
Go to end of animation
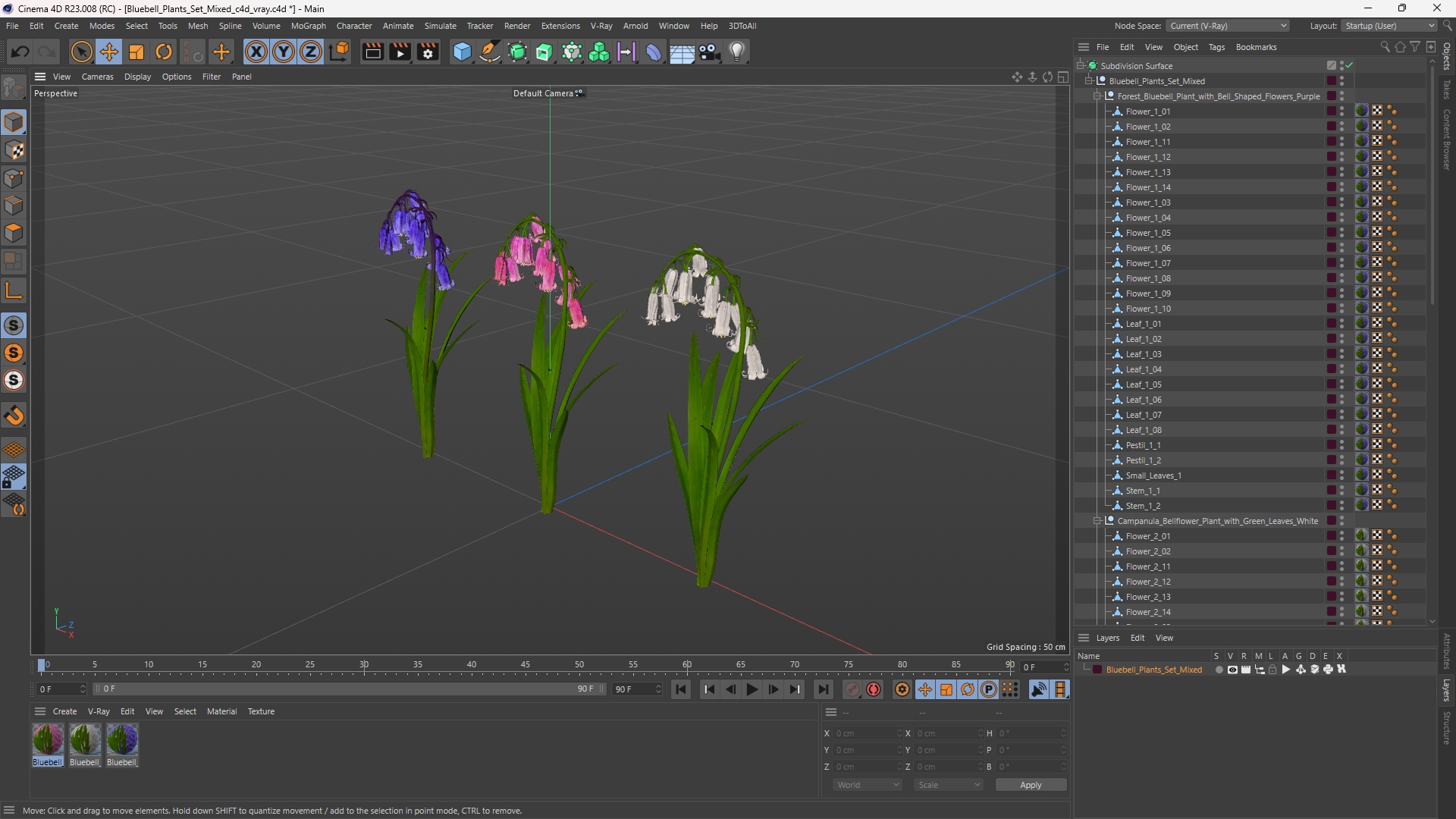[823, 689]
